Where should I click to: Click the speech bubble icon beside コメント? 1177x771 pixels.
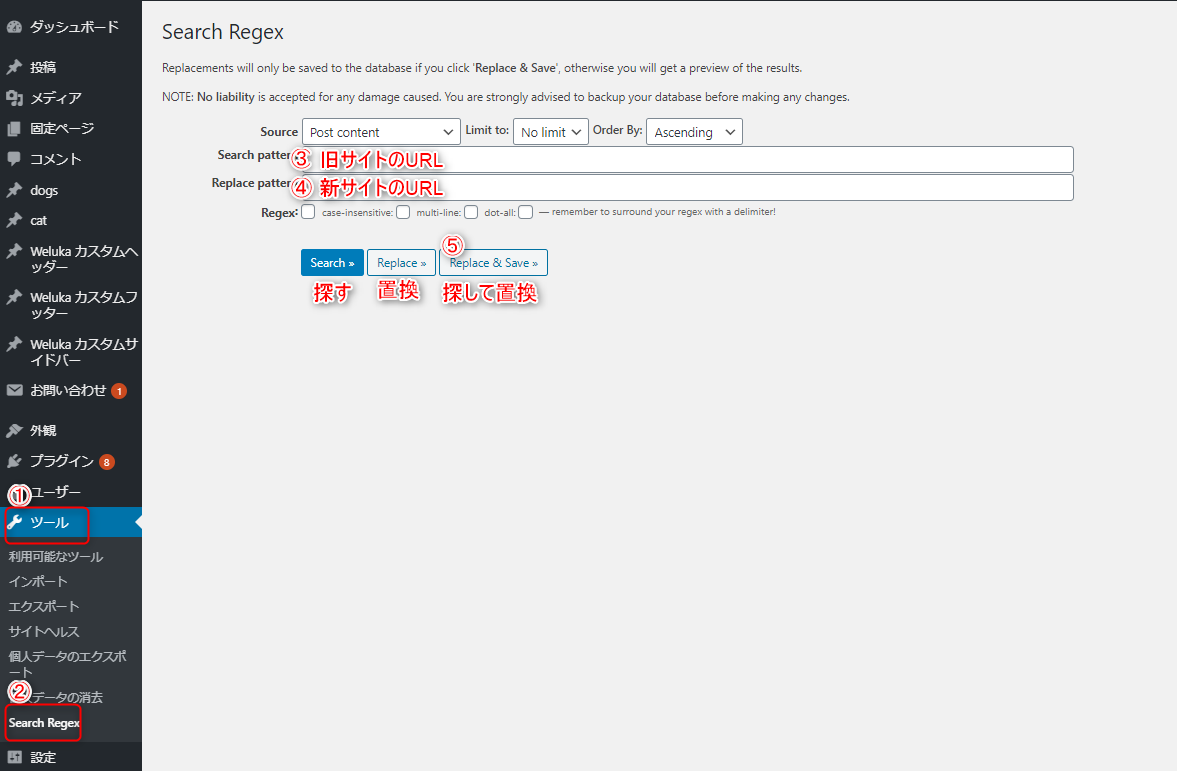[14, 159]
